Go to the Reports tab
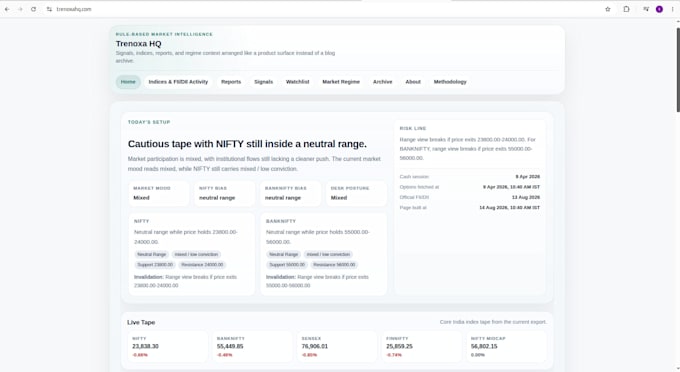 [x=231, y=82]
